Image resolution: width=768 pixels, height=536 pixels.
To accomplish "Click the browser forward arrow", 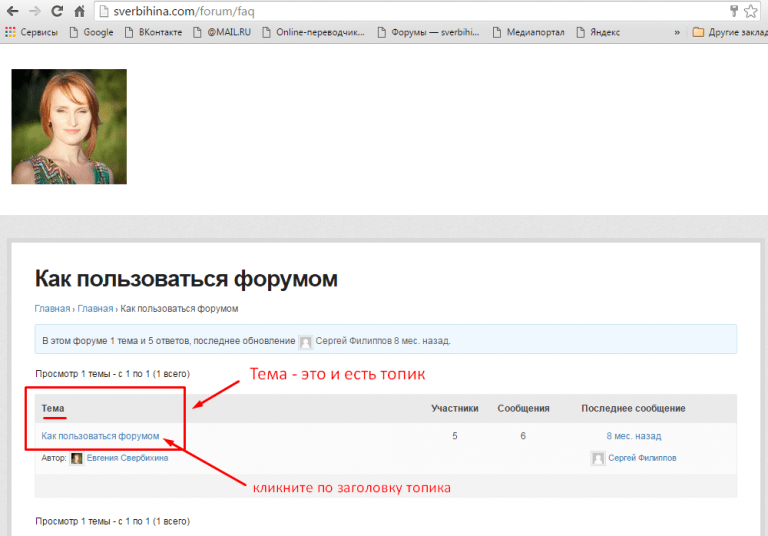I will tap(35, 11).
